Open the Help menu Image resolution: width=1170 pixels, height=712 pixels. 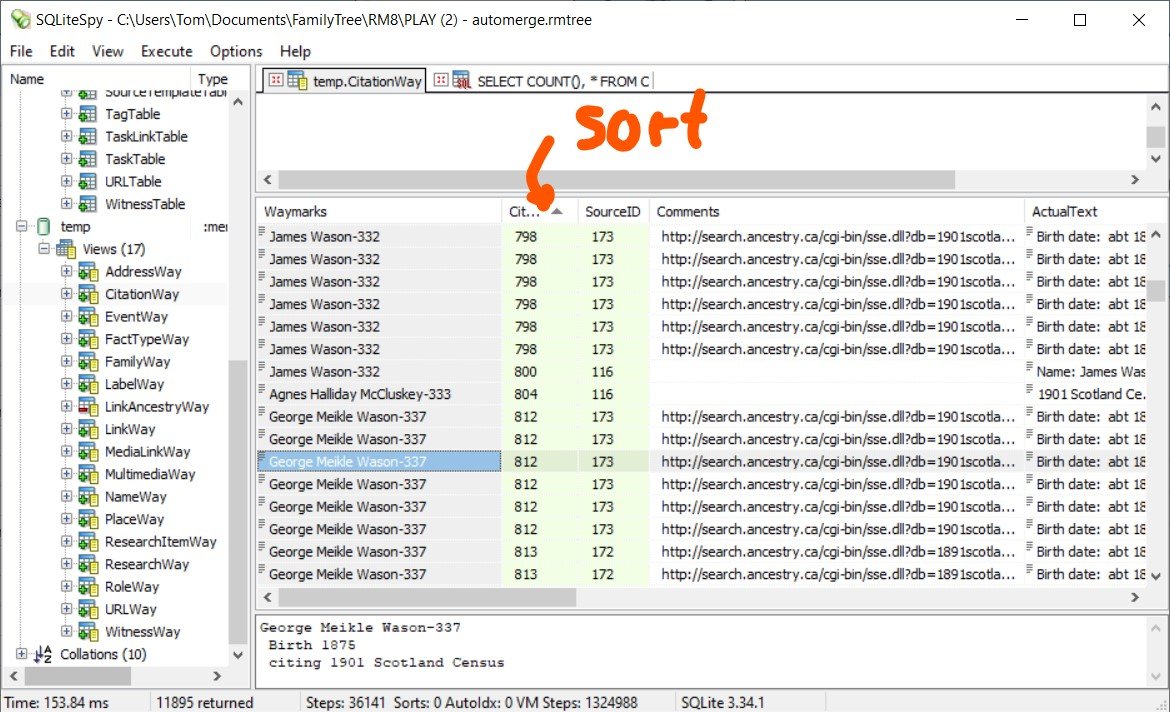pyautogui.click(x=295, y=51)
